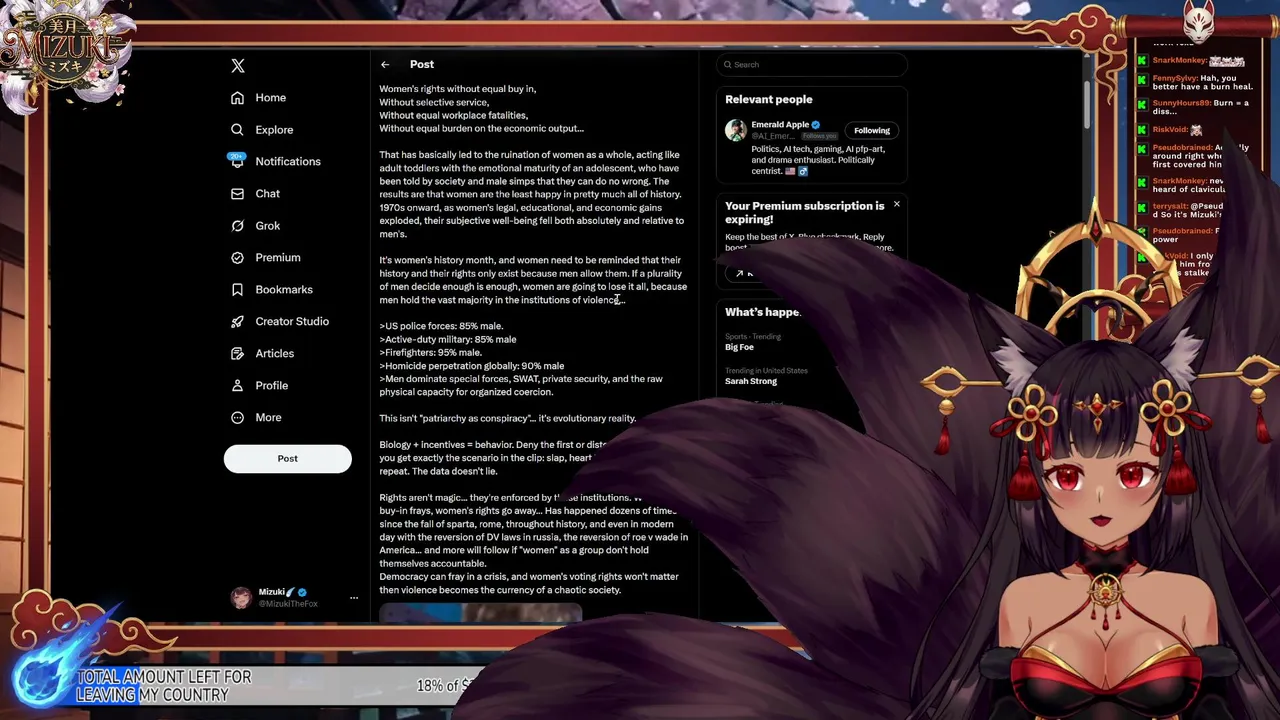Open the Explore magnifier icon
This screenshot has height=720, width=1280.
click(x=237, y=130)
